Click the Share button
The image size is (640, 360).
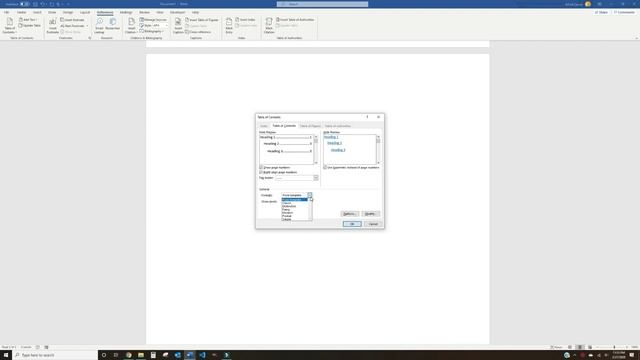tap(601, 12)
